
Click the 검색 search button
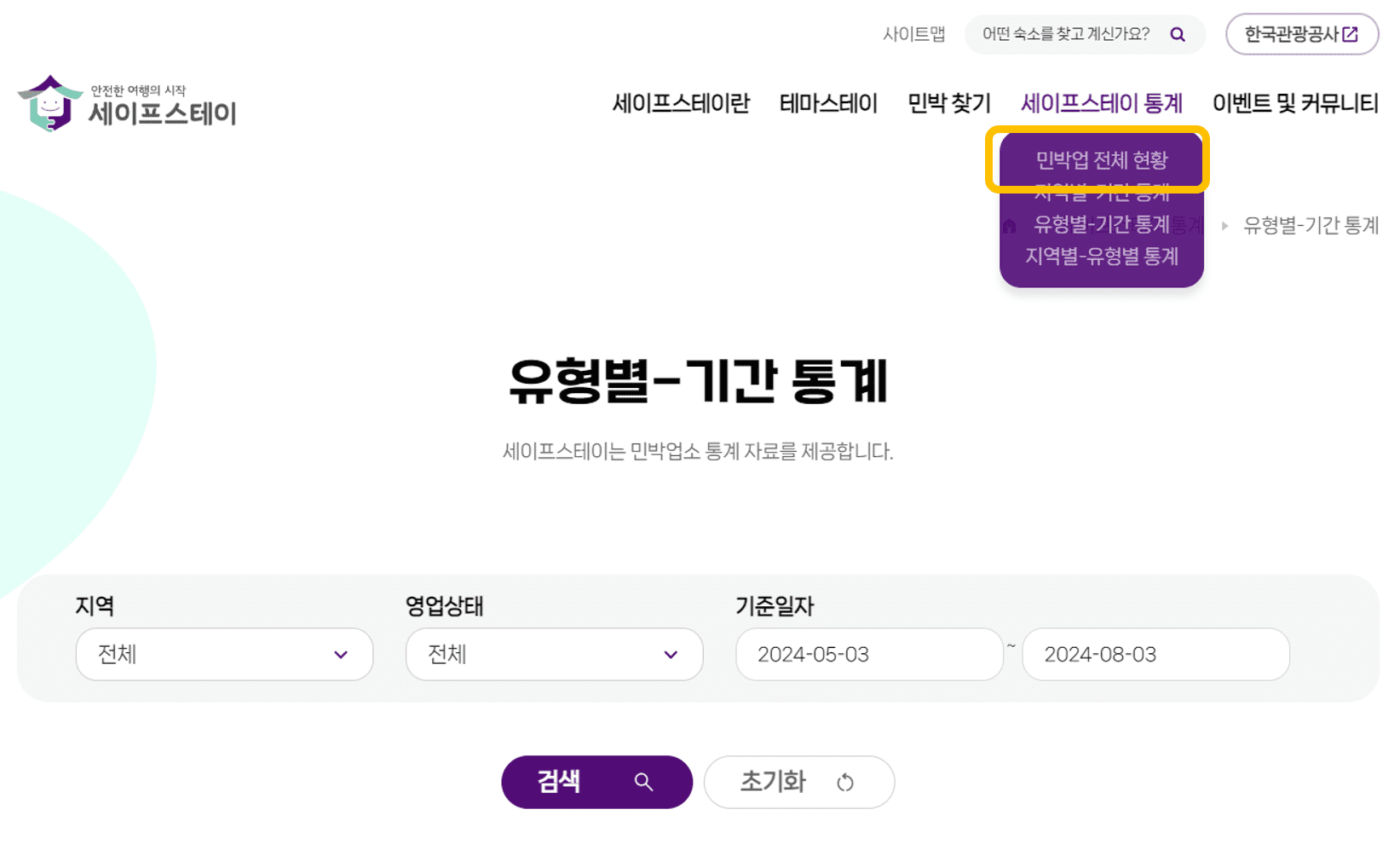click(x=596, y=782)
